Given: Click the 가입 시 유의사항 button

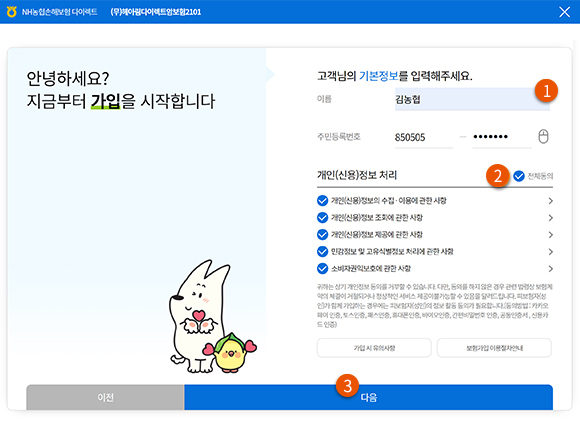Looking at the screenshot, I should [374, 348].
